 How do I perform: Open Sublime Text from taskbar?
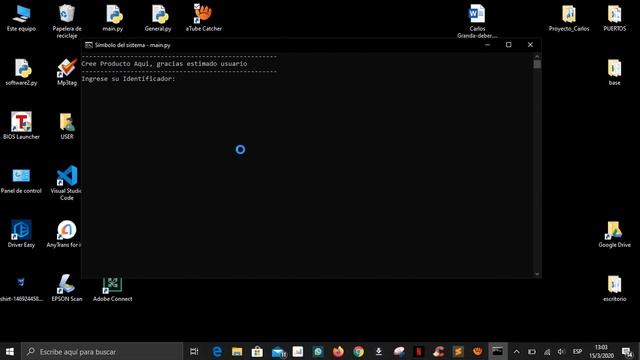tap(458, 351)
